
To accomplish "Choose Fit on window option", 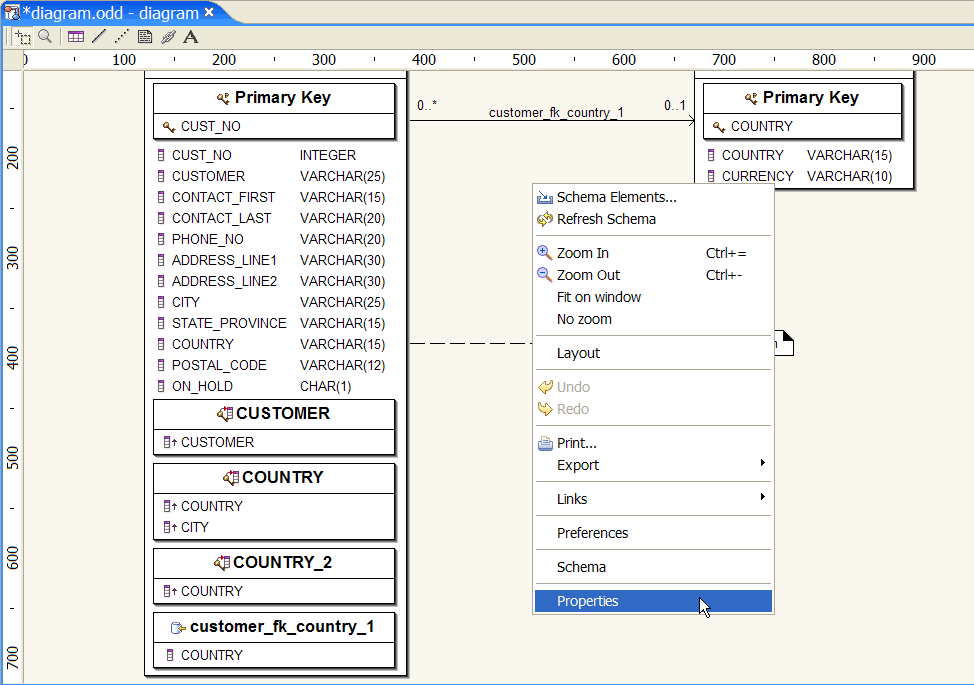I will point(598,297).
